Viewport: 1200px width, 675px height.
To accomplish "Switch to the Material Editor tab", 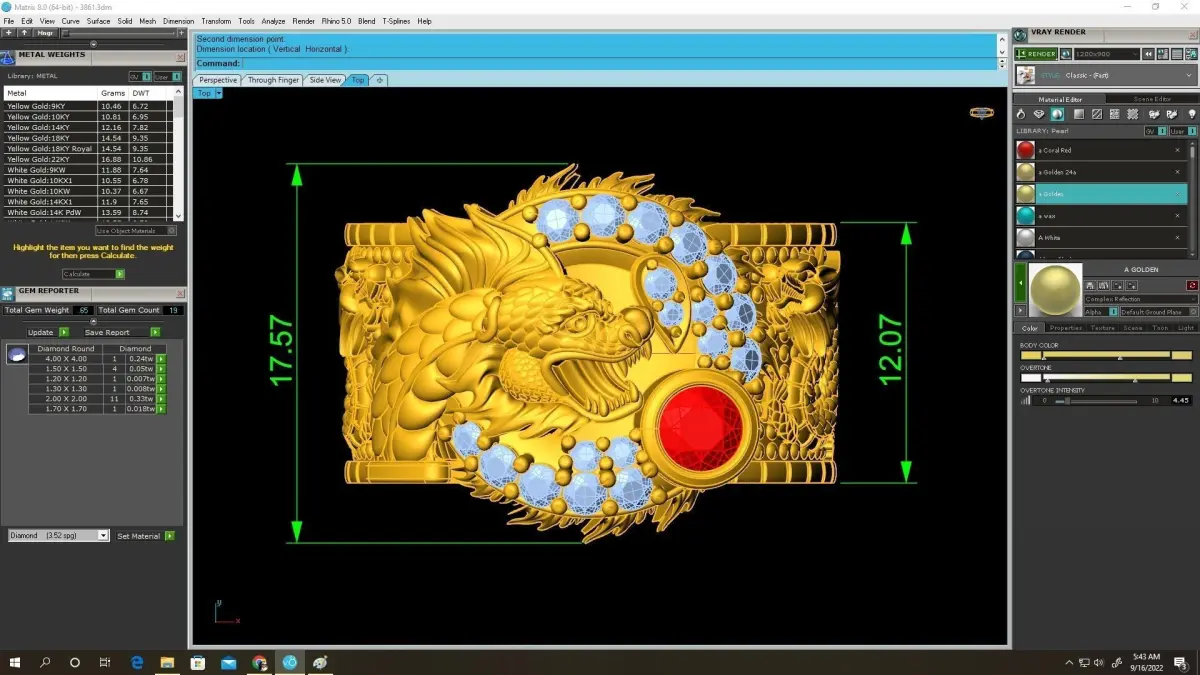I will [1060, 99].
